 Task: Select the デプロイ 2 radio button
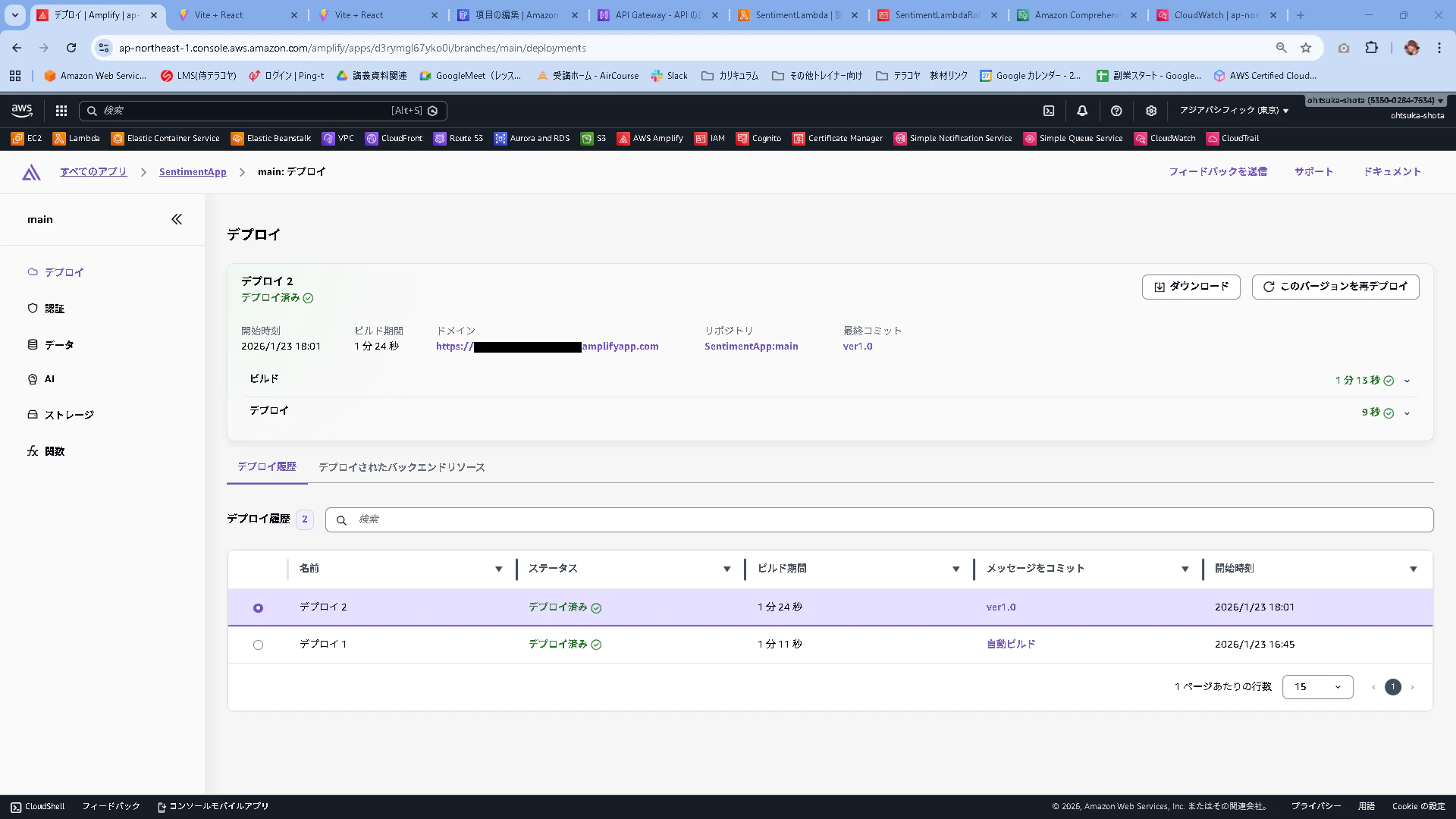[x=258, y=608]
